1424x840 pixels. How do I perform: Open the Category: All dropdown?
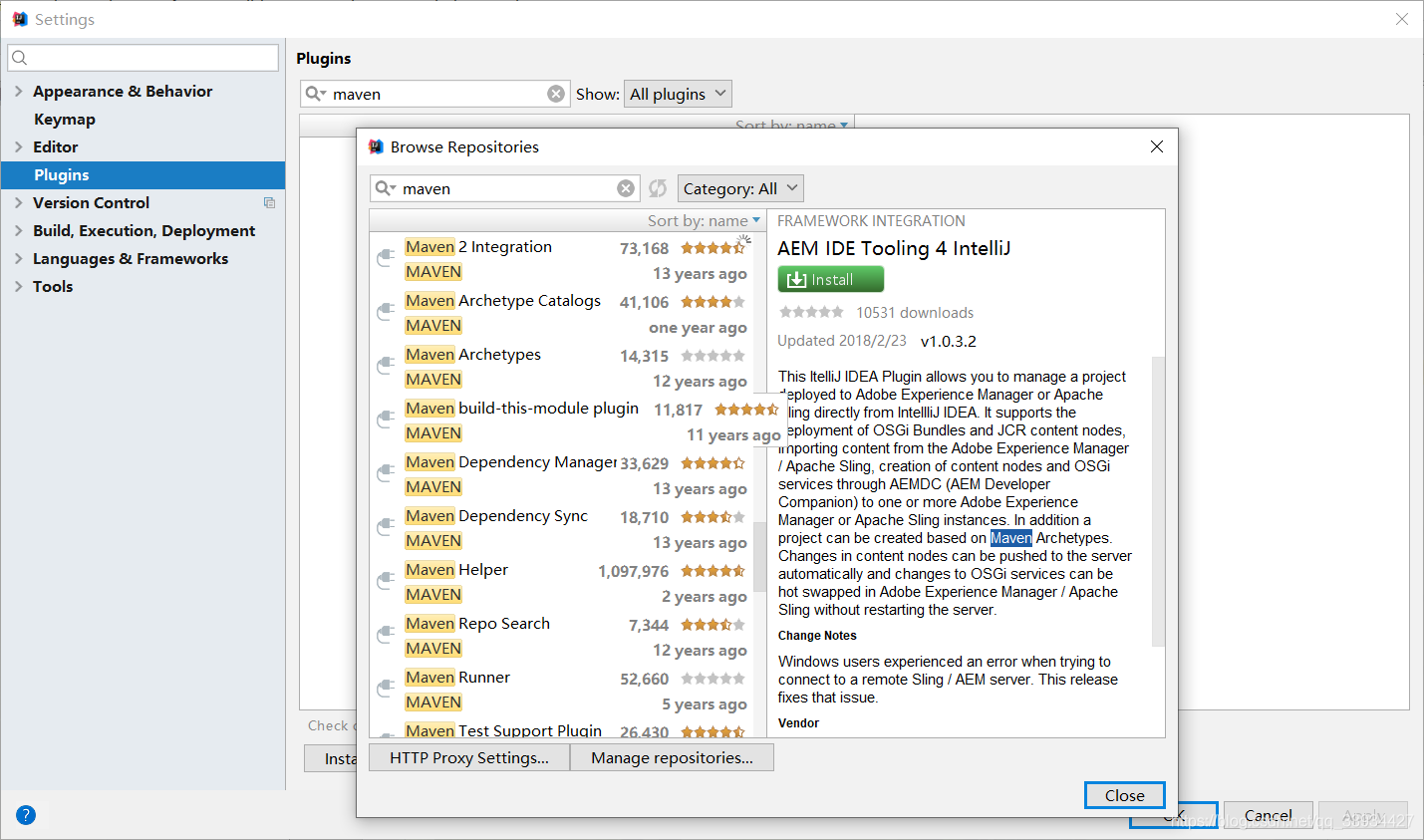coord(740,188)
